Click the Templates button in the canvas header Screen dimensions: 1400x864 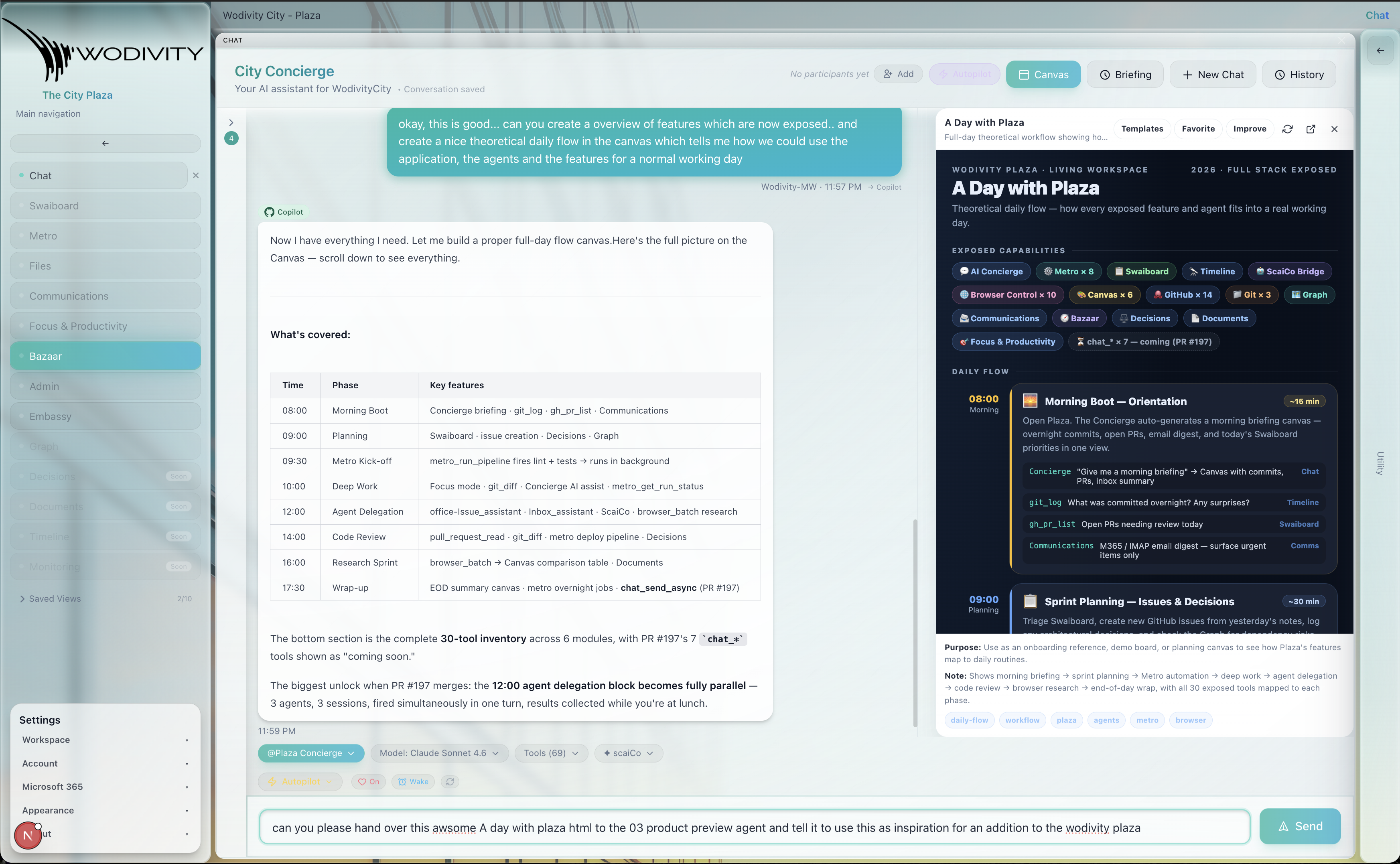click(1142, 129)
